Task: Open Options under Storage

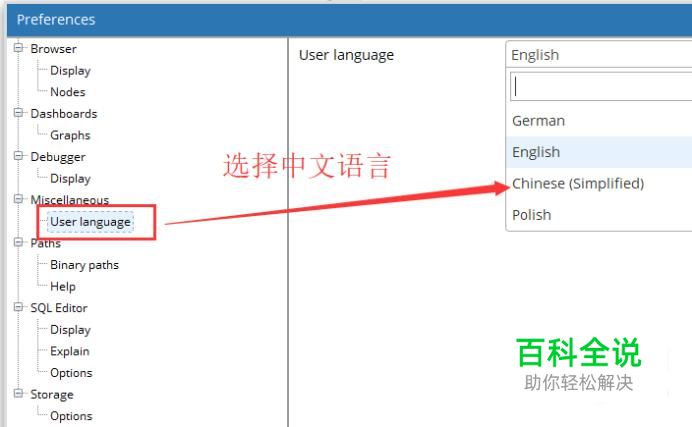Action: (71, 416)
